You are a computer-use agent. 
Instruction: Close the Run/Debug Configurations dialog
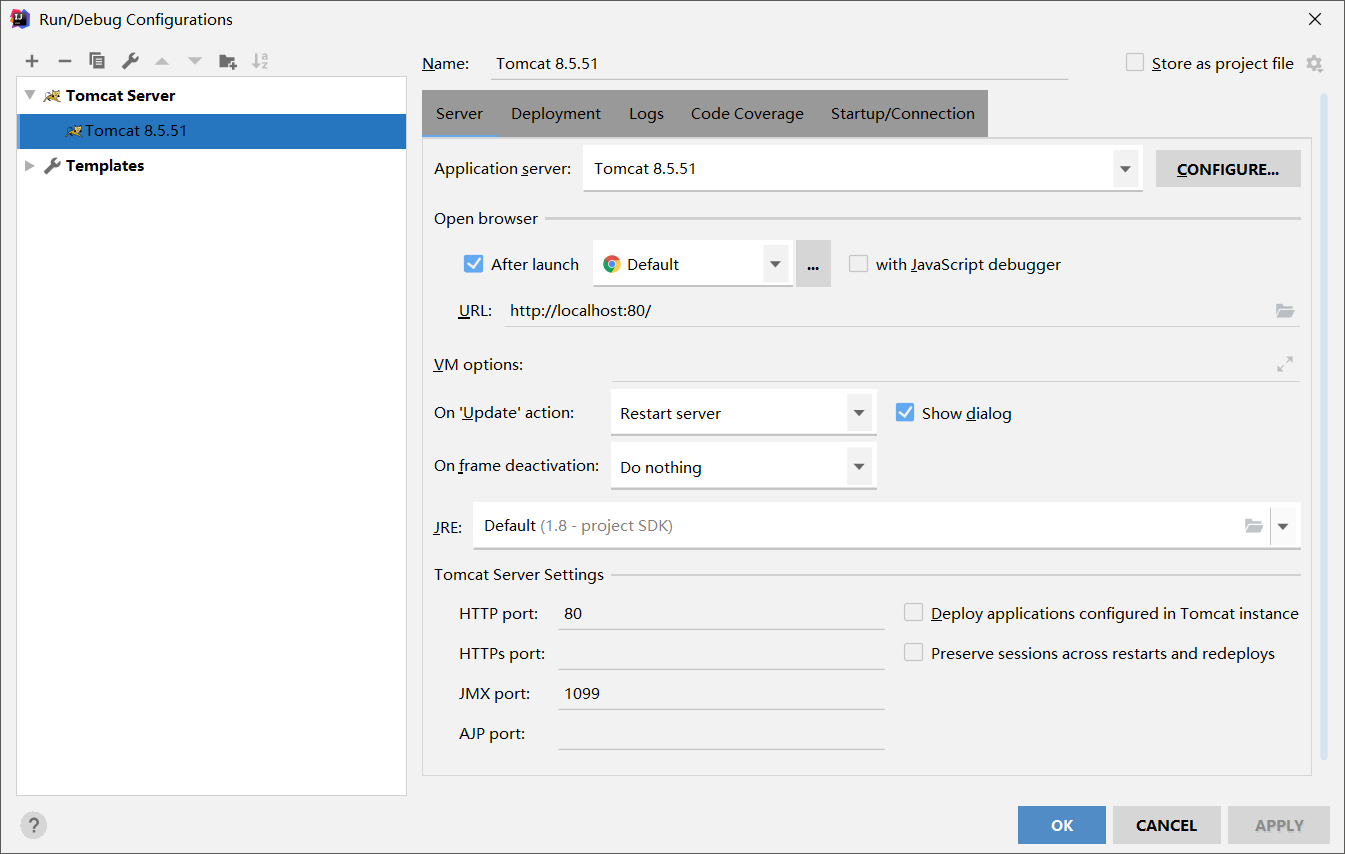point(1315,20)
